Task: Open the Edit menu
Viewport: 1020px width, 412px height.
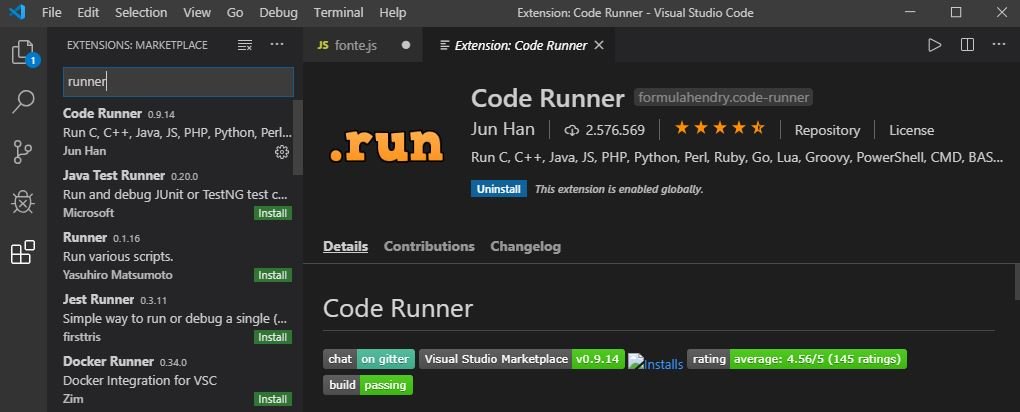Action: click(88, 12)
